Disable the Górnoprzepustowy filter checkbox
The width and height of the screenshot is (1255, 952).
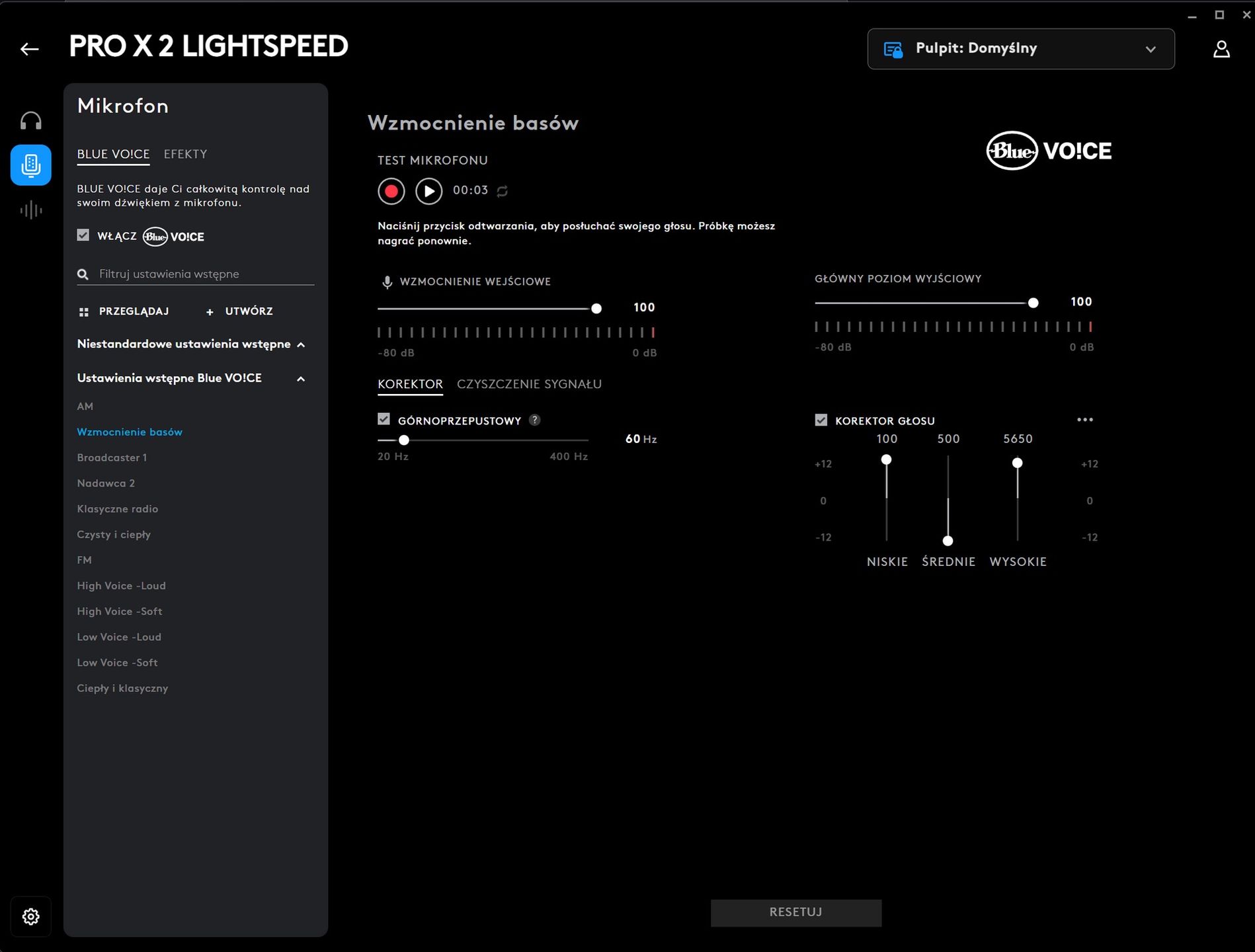click(x=384, y=418)
